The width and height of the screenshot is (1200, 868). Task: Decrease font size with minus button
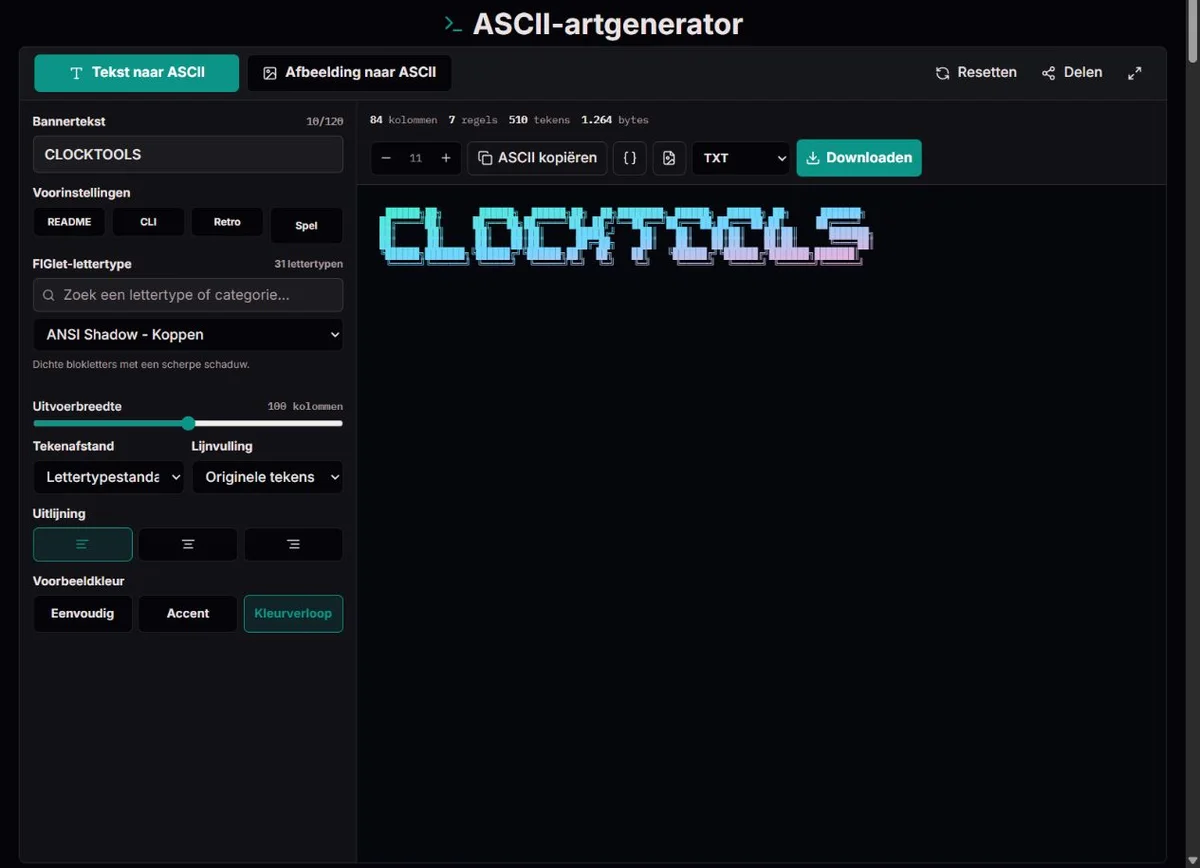click(386, 158)
